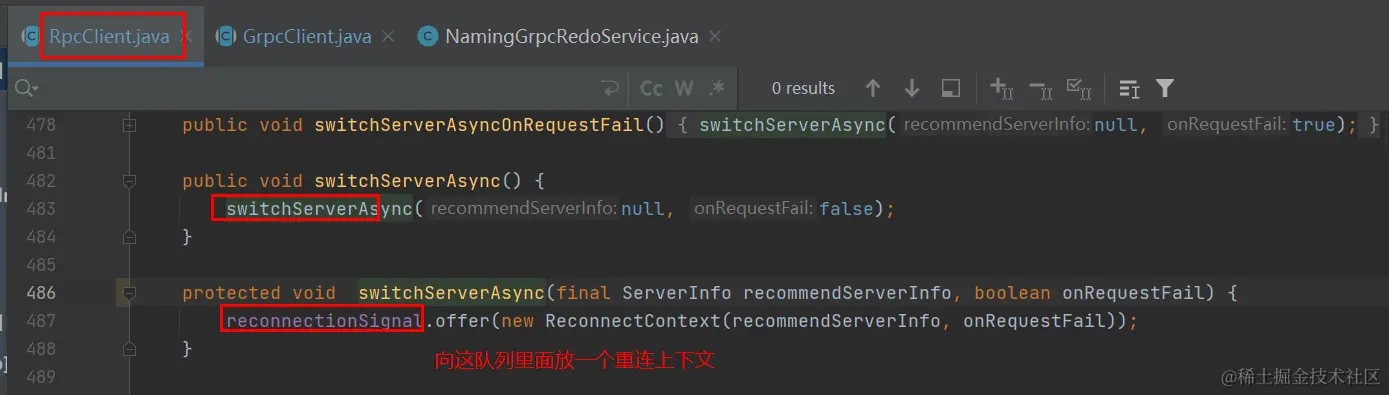1389x395 pixels.
Task: Go to next occurrence arrow
Action: pos(912,89)
